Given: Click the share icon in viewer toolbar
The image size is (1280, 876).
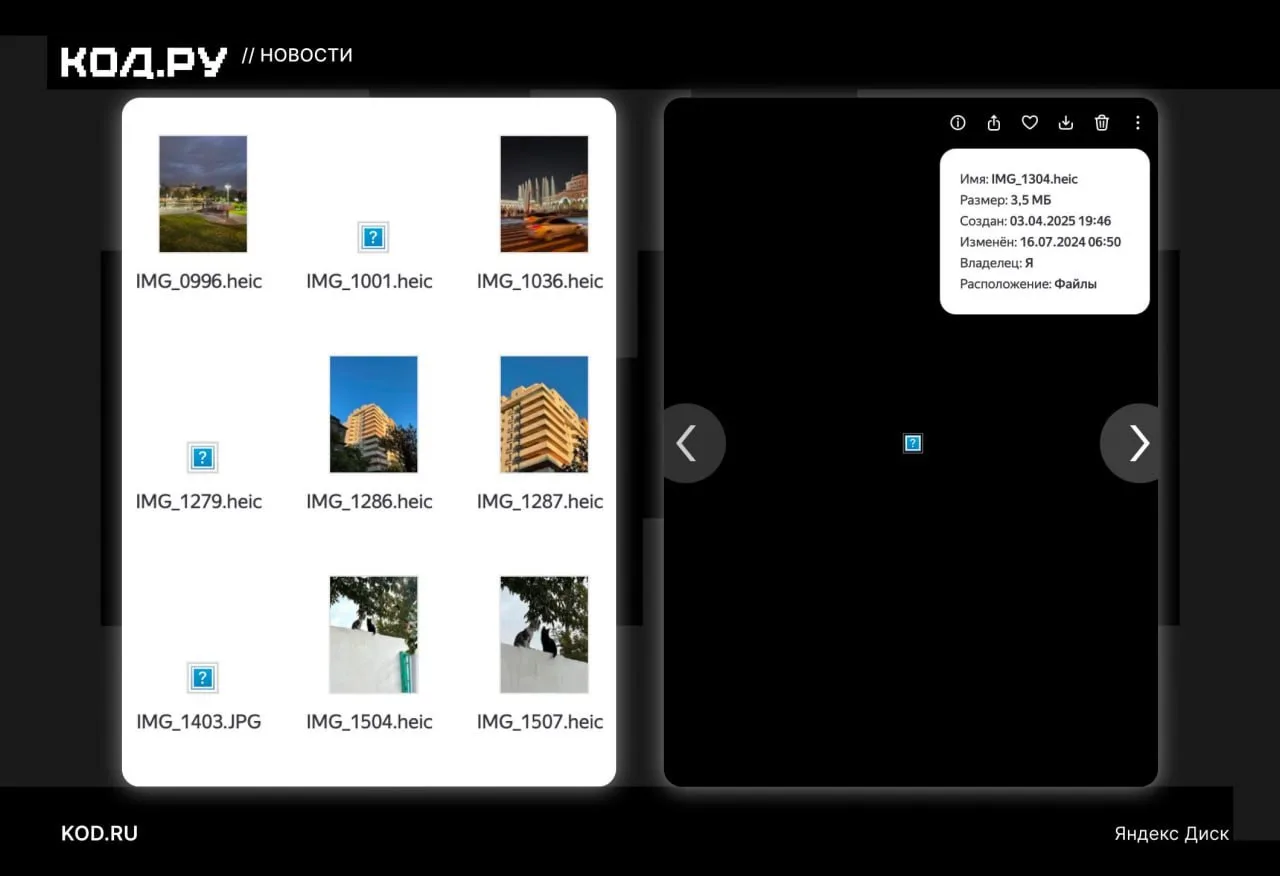Looking at the screenshot, I should click(994, 123).
